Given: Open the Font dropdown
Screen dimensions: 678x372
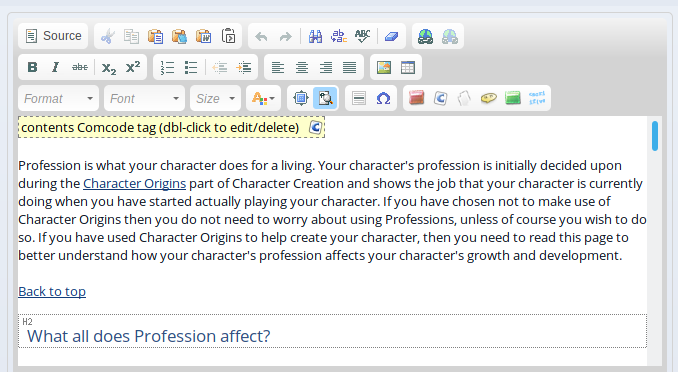Looking at the screenshot, I should (144, 99).
